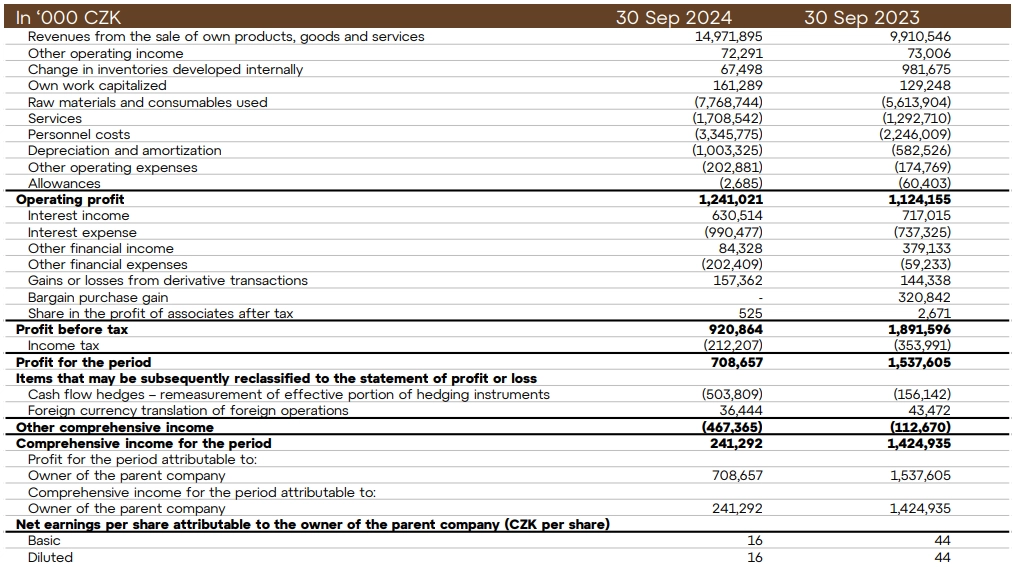Select value 2,671

[x=935, y=314]
